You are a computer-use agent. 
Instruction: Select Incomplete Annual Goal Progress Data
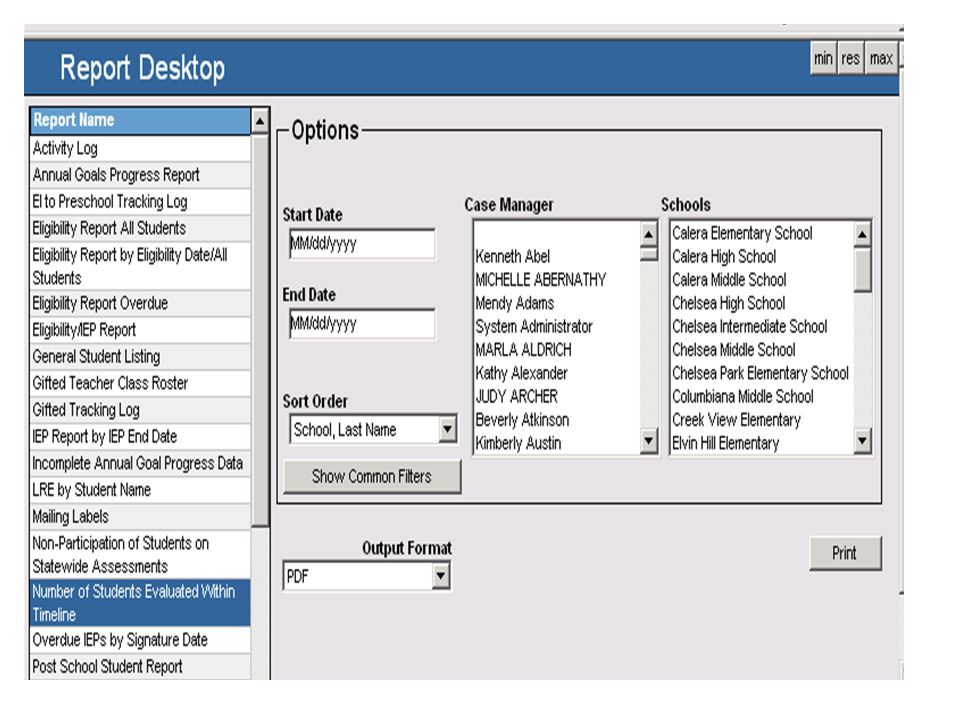pyautogui.click(x=140, y=463)
